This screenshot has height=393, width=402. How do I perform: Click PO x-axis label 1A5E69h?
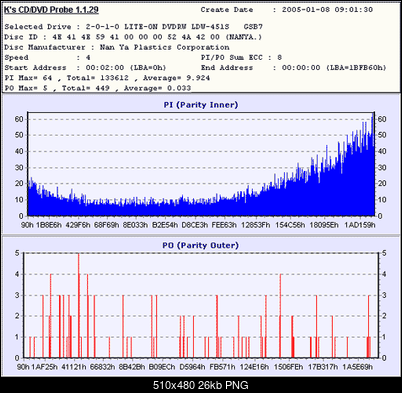click(358, 367)
